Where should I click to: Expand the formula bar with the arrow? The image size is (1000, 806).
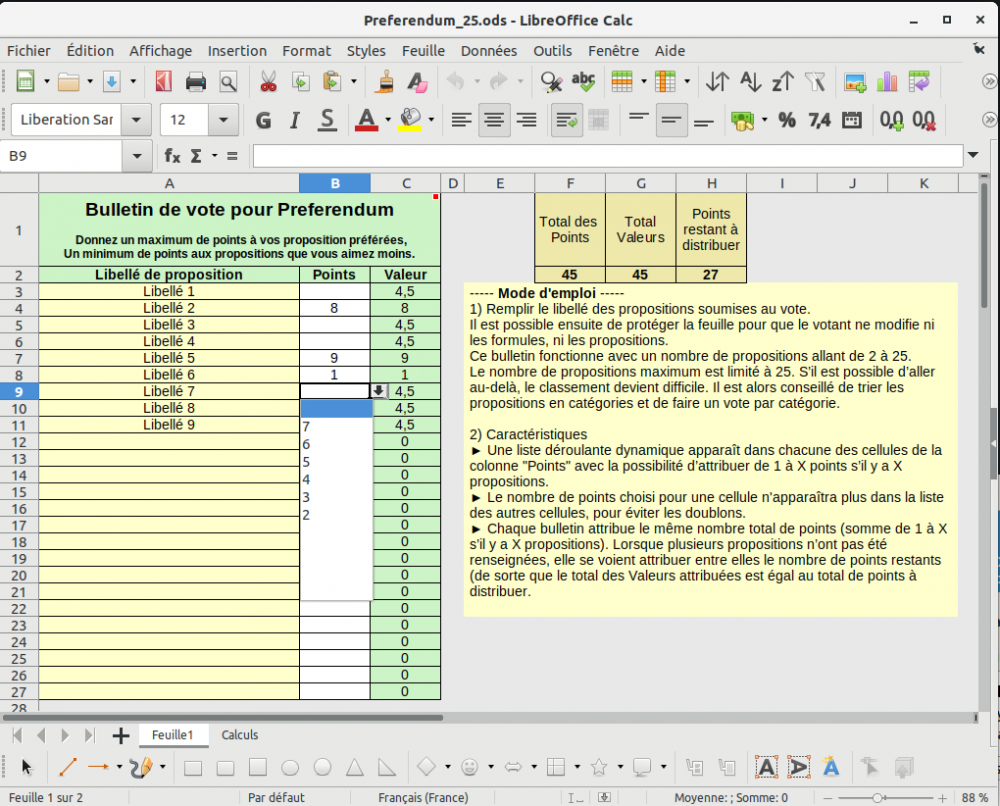pos(973,155)
